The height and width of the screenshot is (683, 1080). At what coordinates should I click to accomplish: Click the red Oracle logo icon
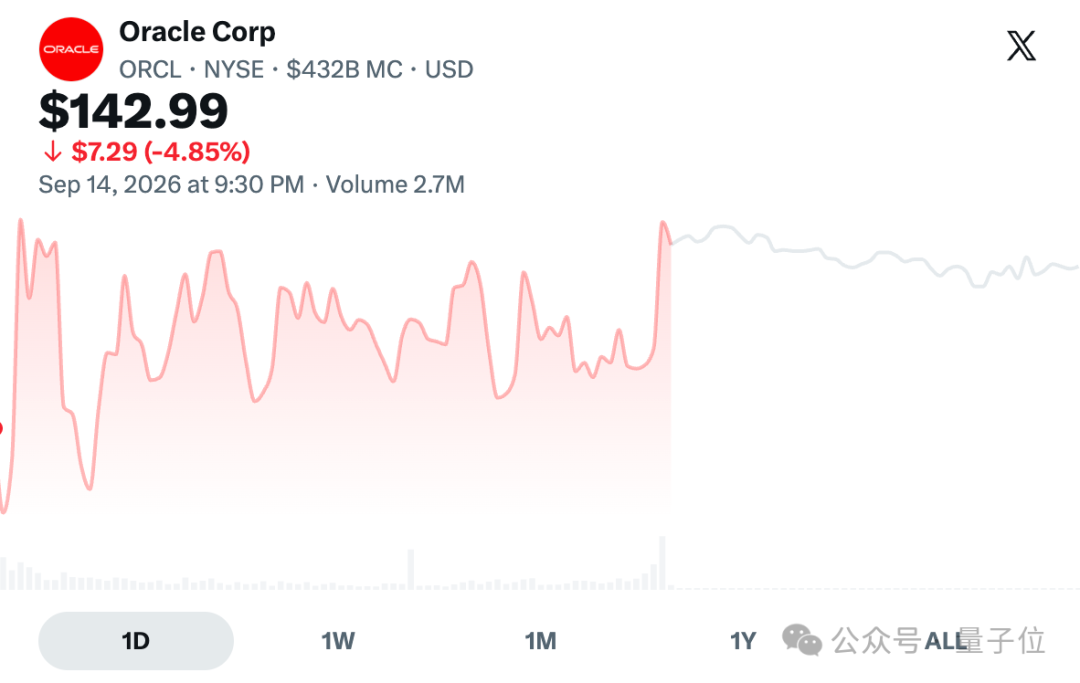pos(71,50)
